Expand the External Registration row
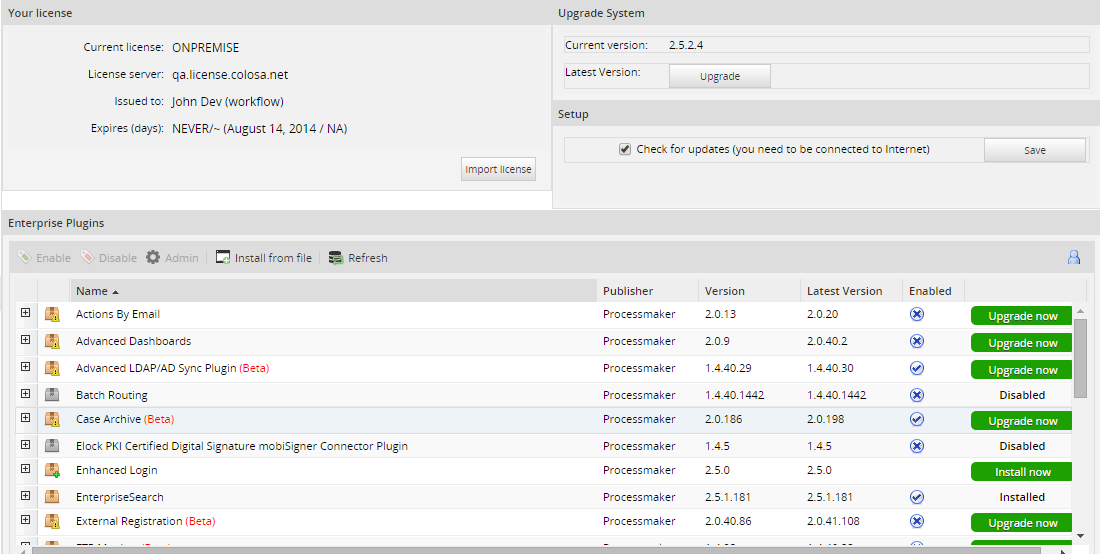Screen dimensions: 1100x554 click(26, 521)
